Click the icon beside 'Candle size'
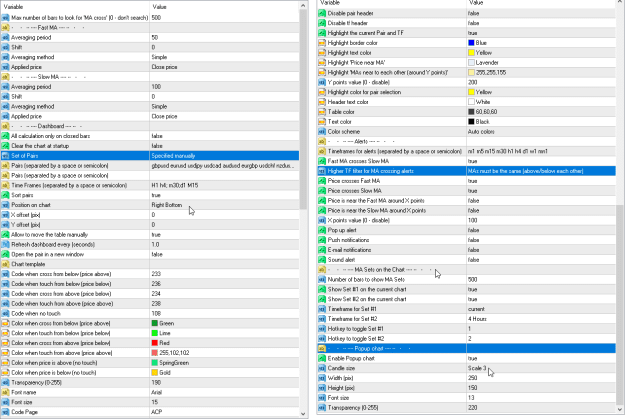The height and width of the screenshot is (419, 625). point(322,368)
